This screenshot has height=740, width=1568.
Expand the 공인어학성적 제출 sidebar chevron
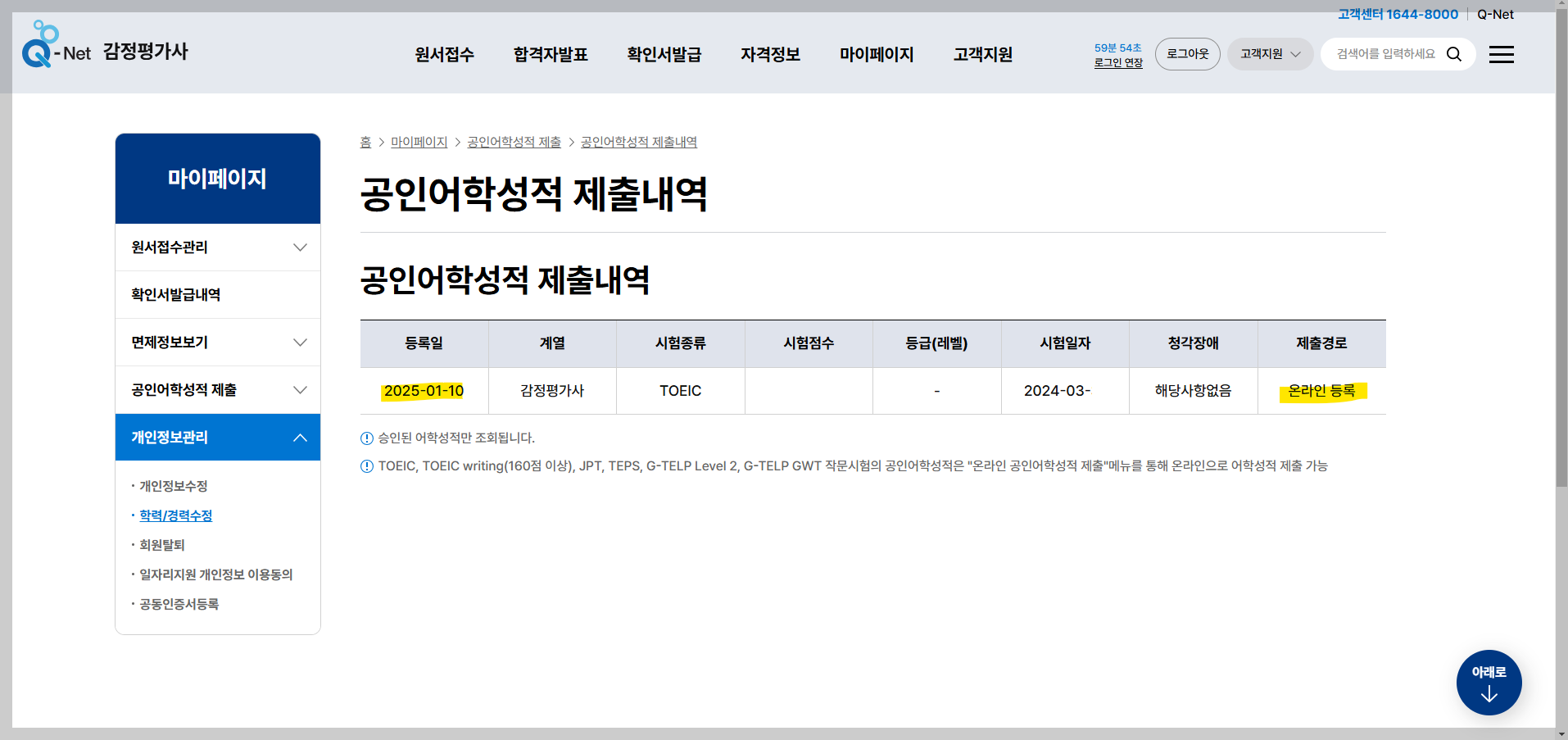[x=301, y=390]
